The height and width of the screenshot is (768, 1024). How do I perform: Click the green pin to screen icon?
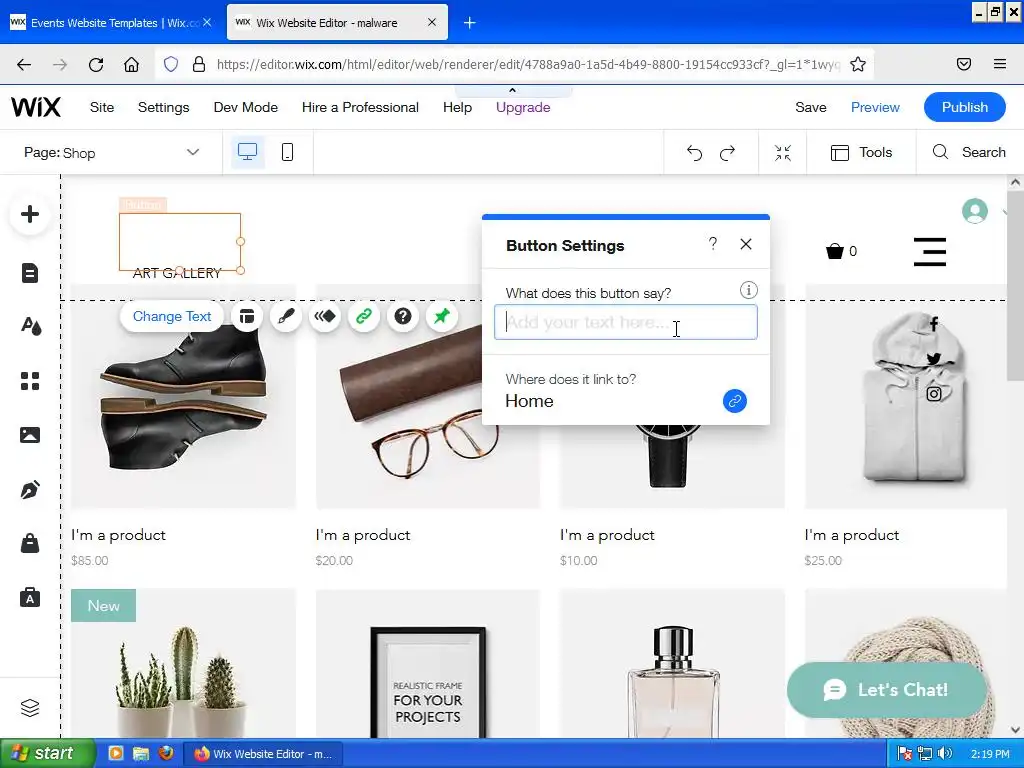442,317
